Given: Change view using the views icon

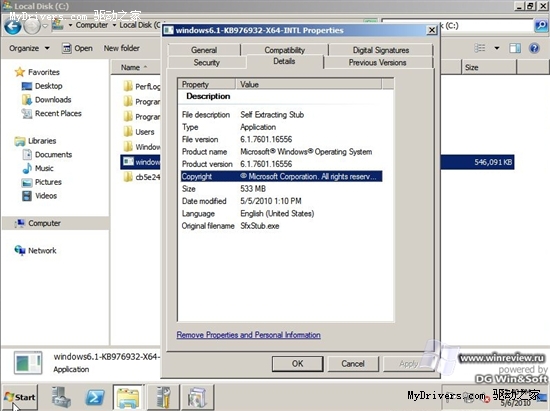Looking at the screenshot, I should click(x=479, y=48).
